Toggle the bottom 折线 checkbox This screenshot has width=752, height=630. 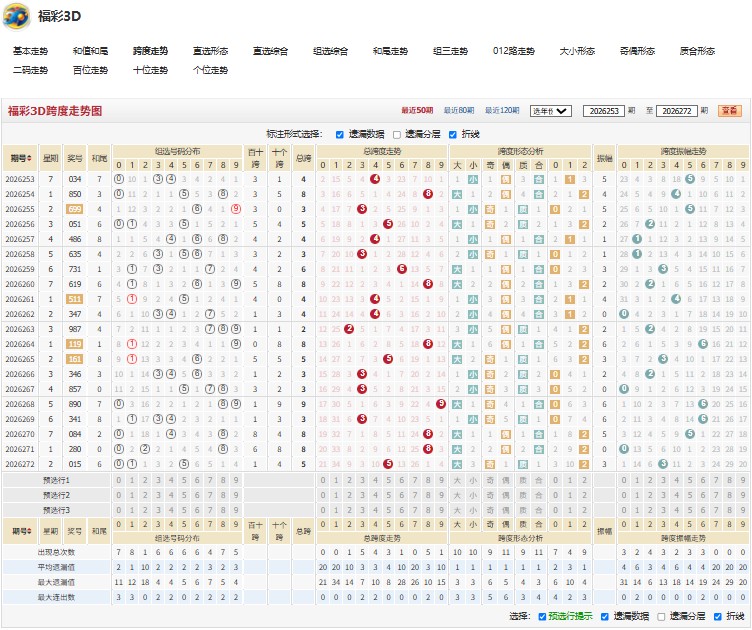click(717, 616)
